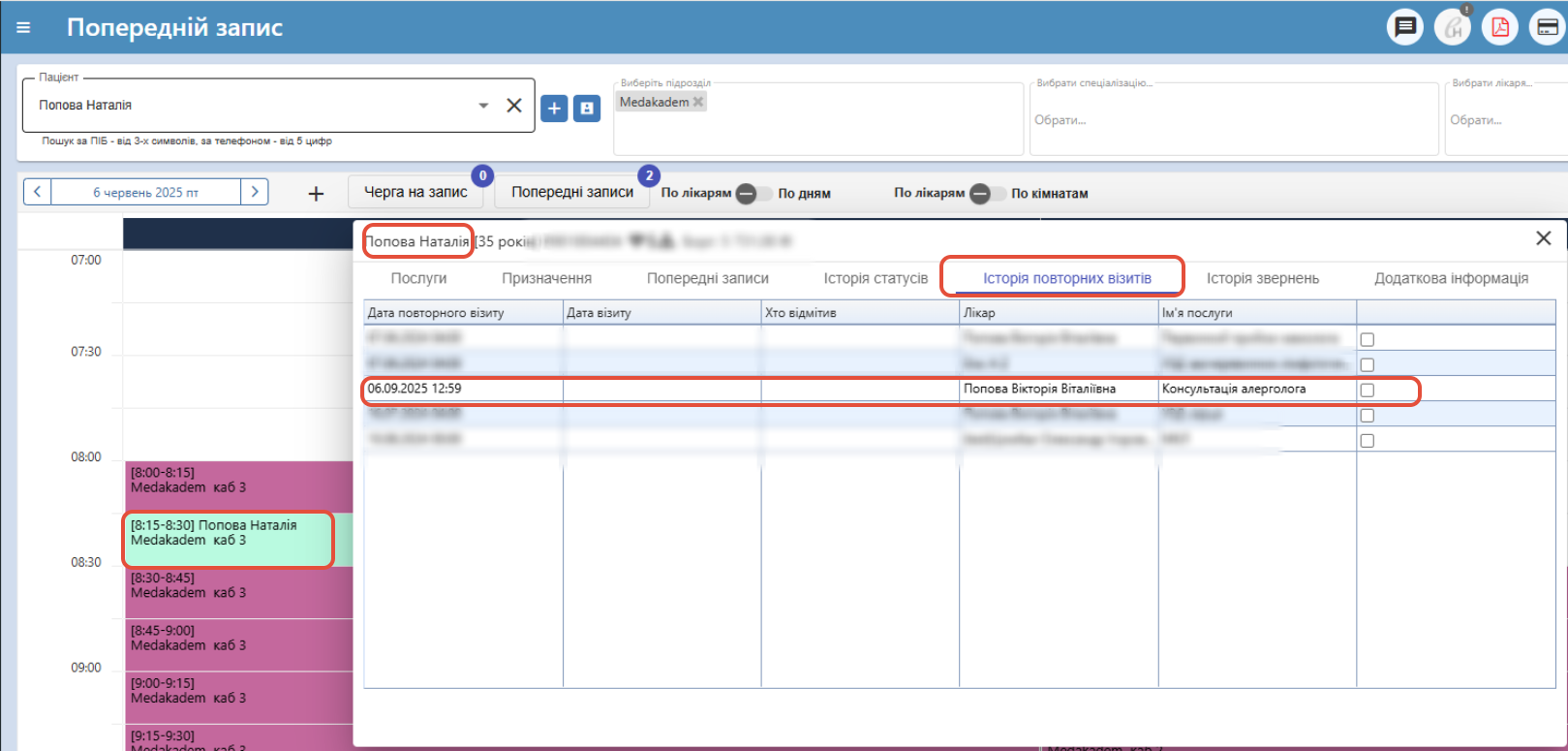Screen dimensions: 1568x751
Task: Tick the checkbox in the fifth history row
Action: point(1368,441)
